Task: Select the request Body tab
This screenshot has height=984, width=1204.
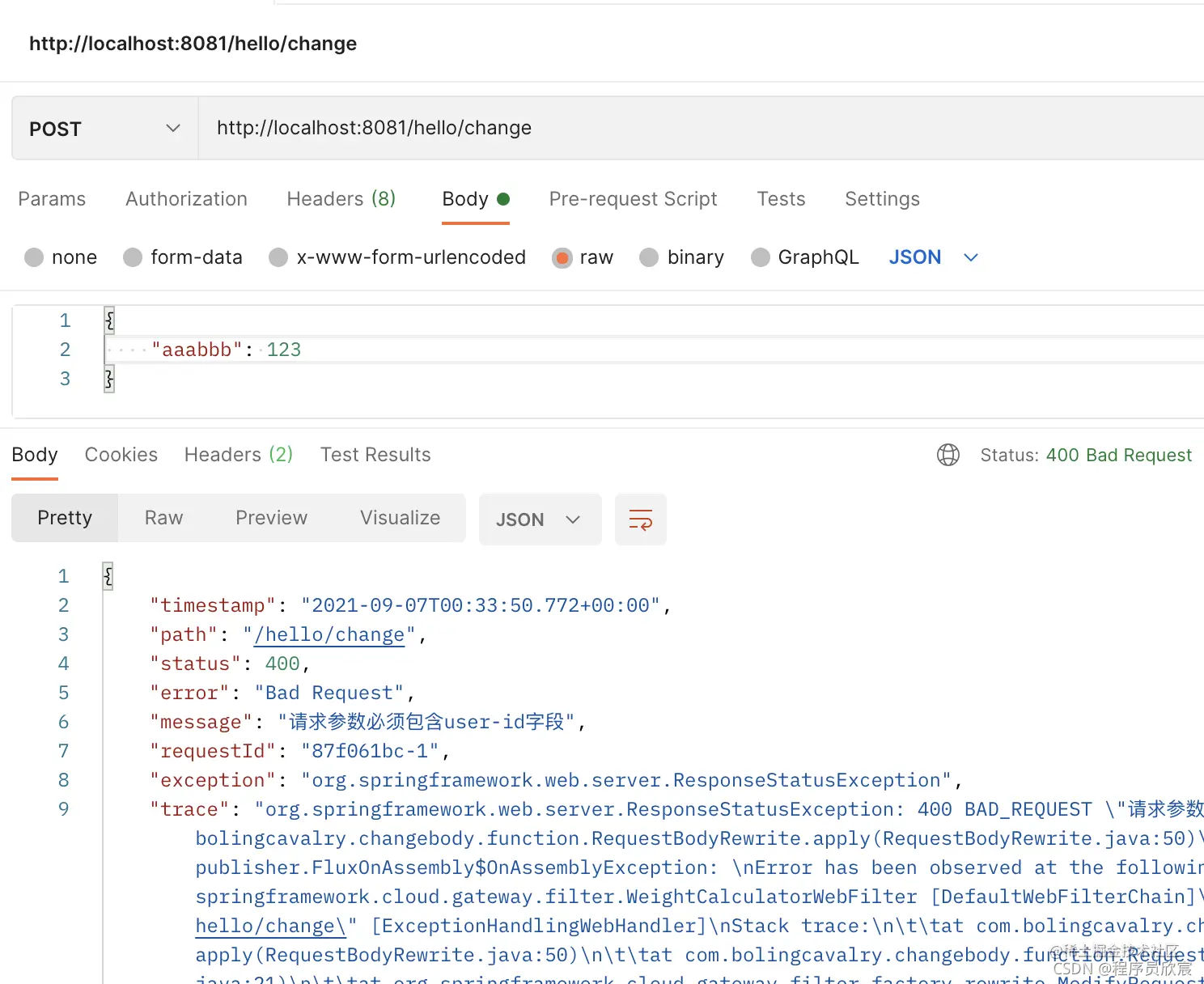Action: pos(476,199)
